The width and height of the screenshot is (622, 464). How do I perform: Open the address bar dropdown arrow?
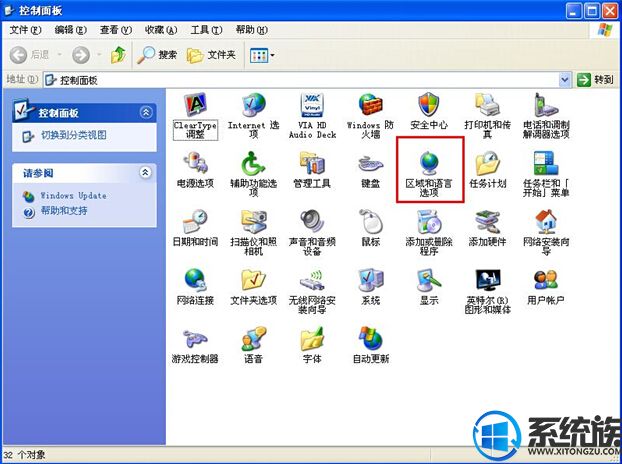click(565, 80)
